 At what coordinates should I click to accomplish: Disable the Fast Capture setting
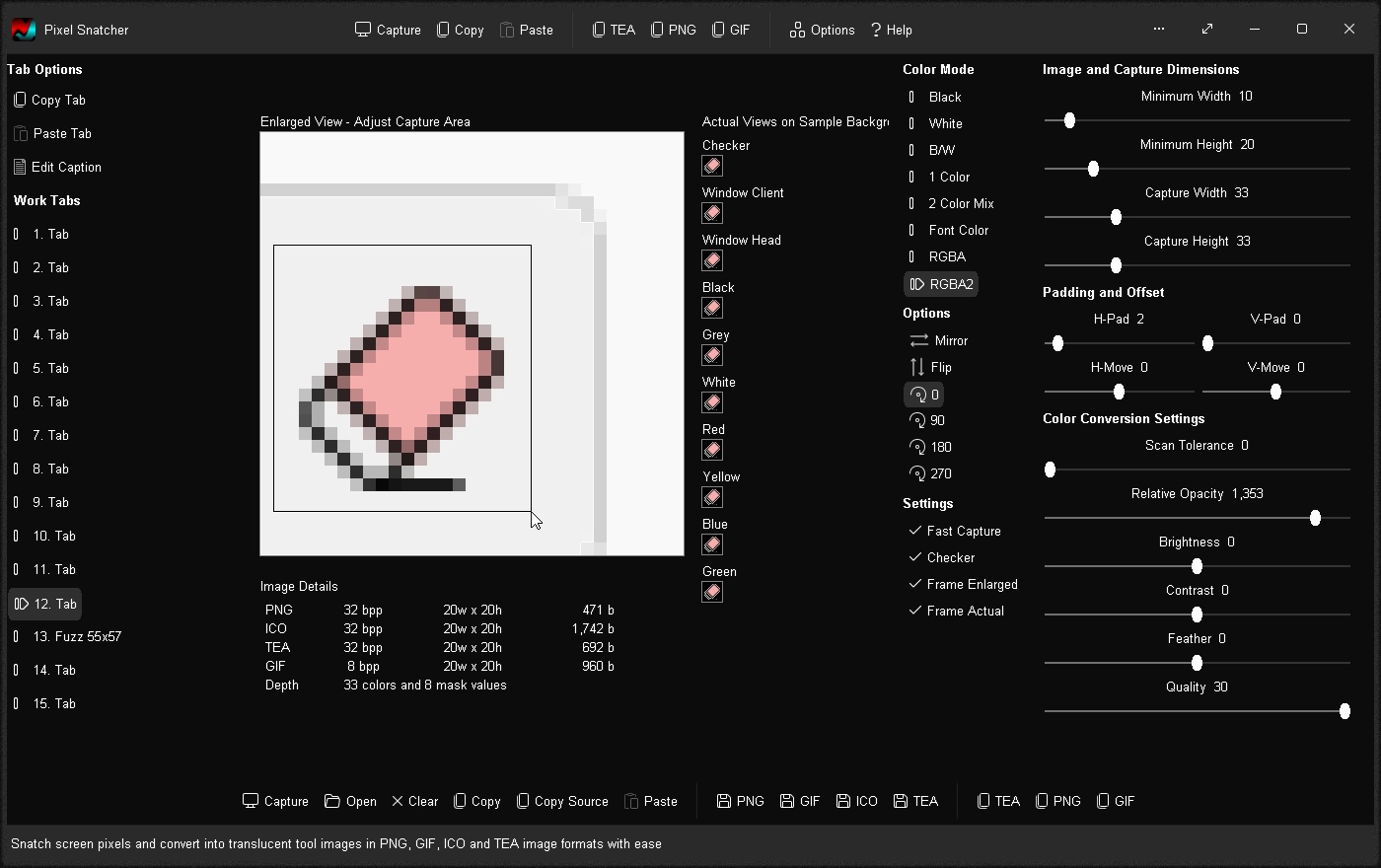(x=954, y=531)
